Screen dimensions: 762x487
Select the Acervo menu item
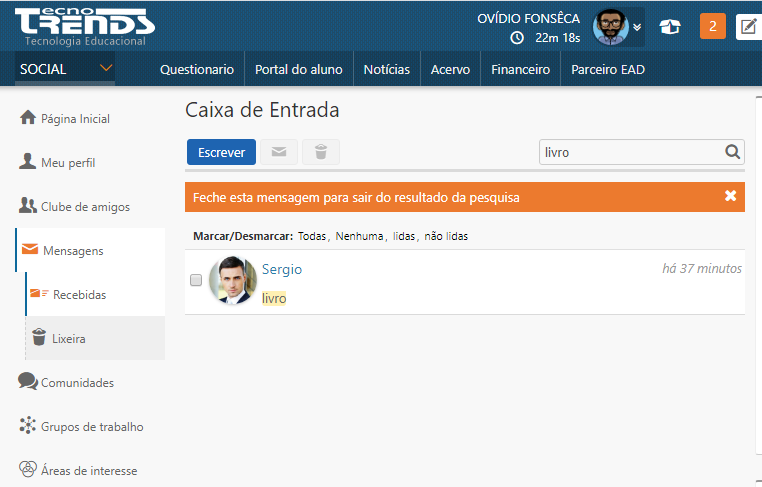click(x=450, y=70)
